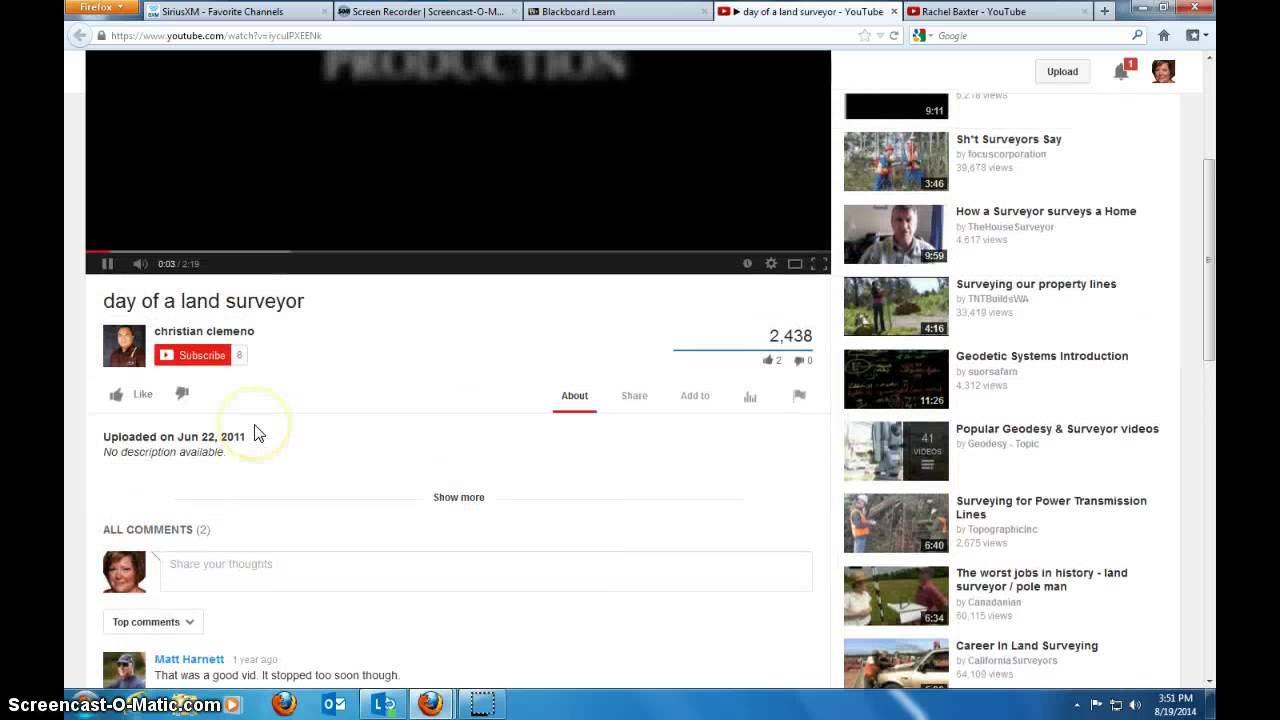Open Geodetic Systems Introduction video

(x=1042, y=356)
